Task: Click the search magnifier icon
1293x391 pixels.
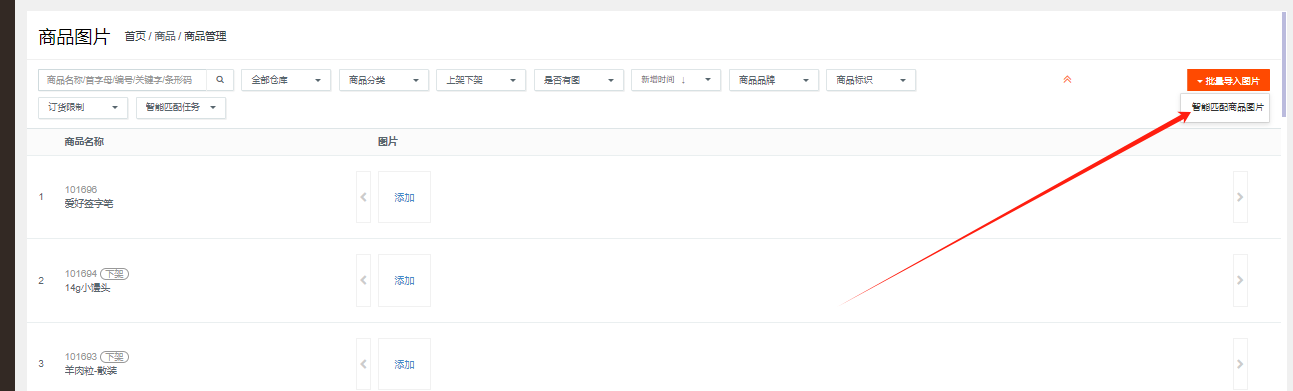Action: pyautogui.click(x=220, y=80)
